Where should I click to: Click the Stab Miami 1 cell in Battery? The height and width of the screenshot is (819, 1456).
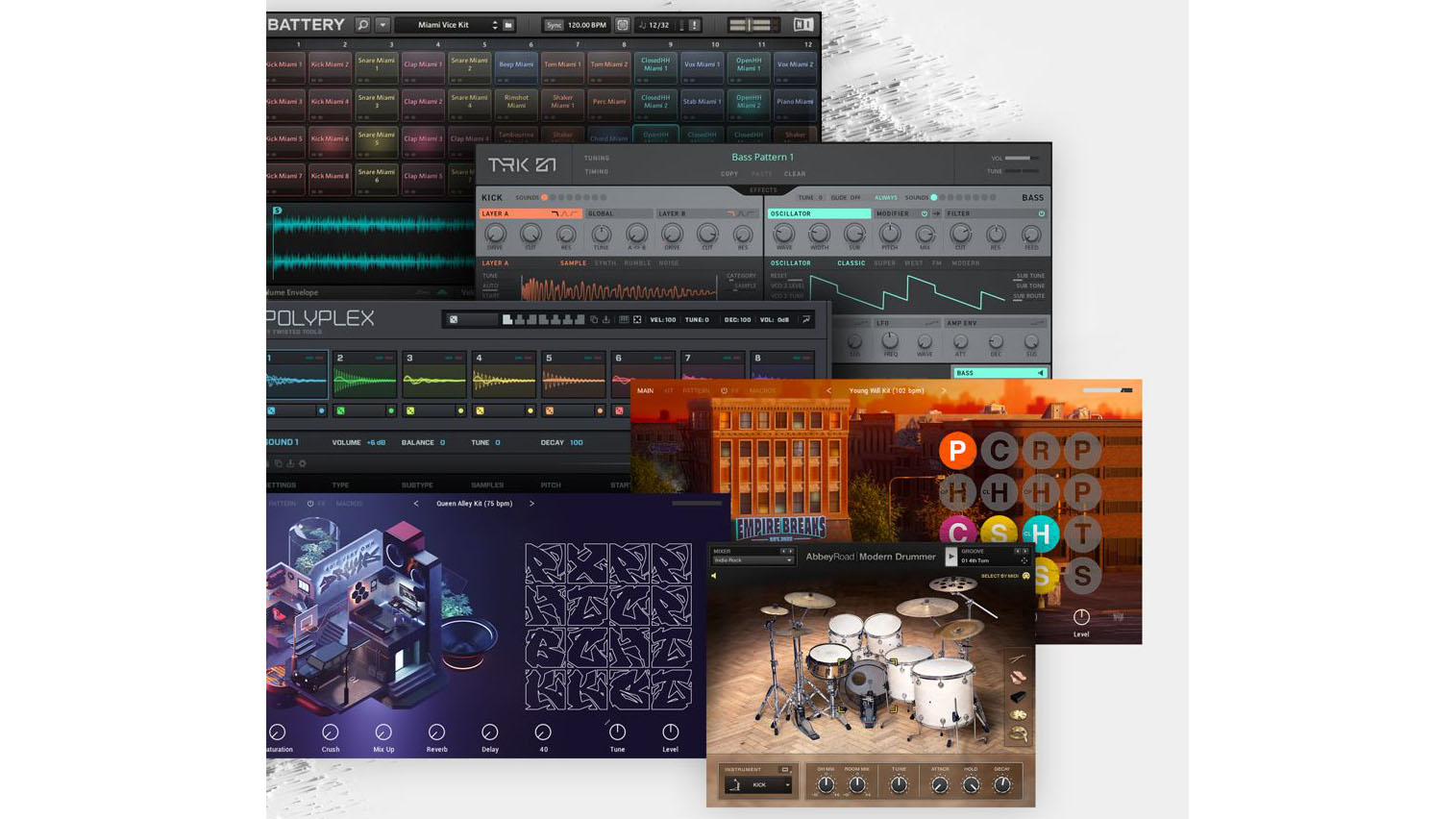(x=702, y=104)
